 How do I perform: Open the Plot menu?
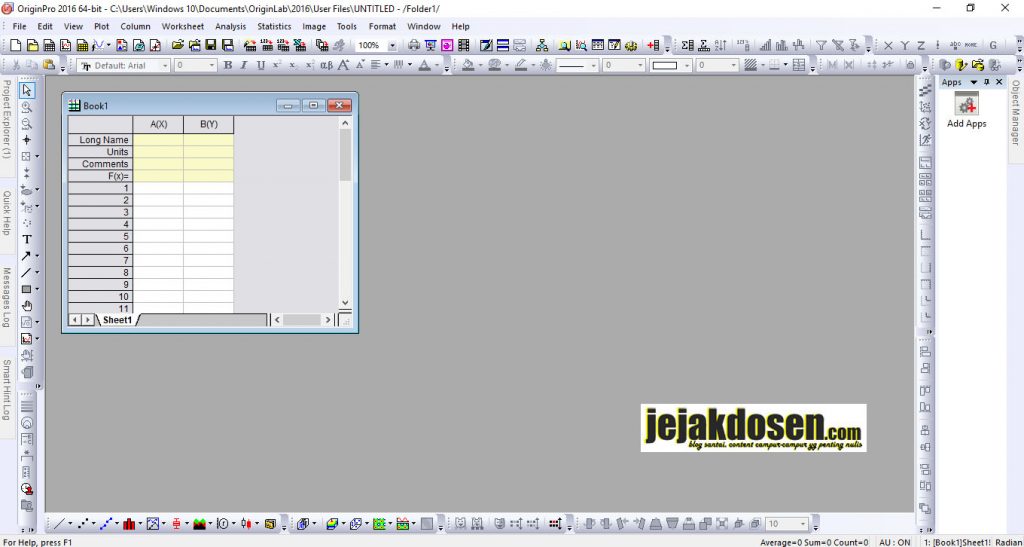[x=101, y=27]
